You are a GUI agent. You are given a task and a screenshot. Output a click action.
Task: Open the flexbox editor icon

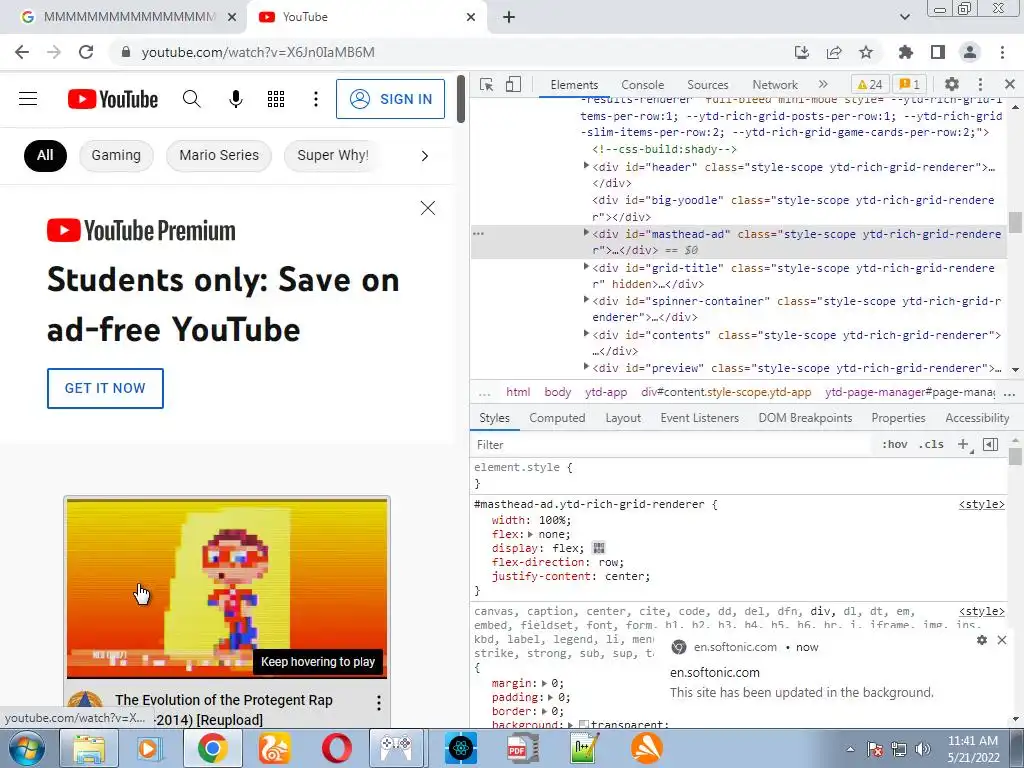(598, 548)
